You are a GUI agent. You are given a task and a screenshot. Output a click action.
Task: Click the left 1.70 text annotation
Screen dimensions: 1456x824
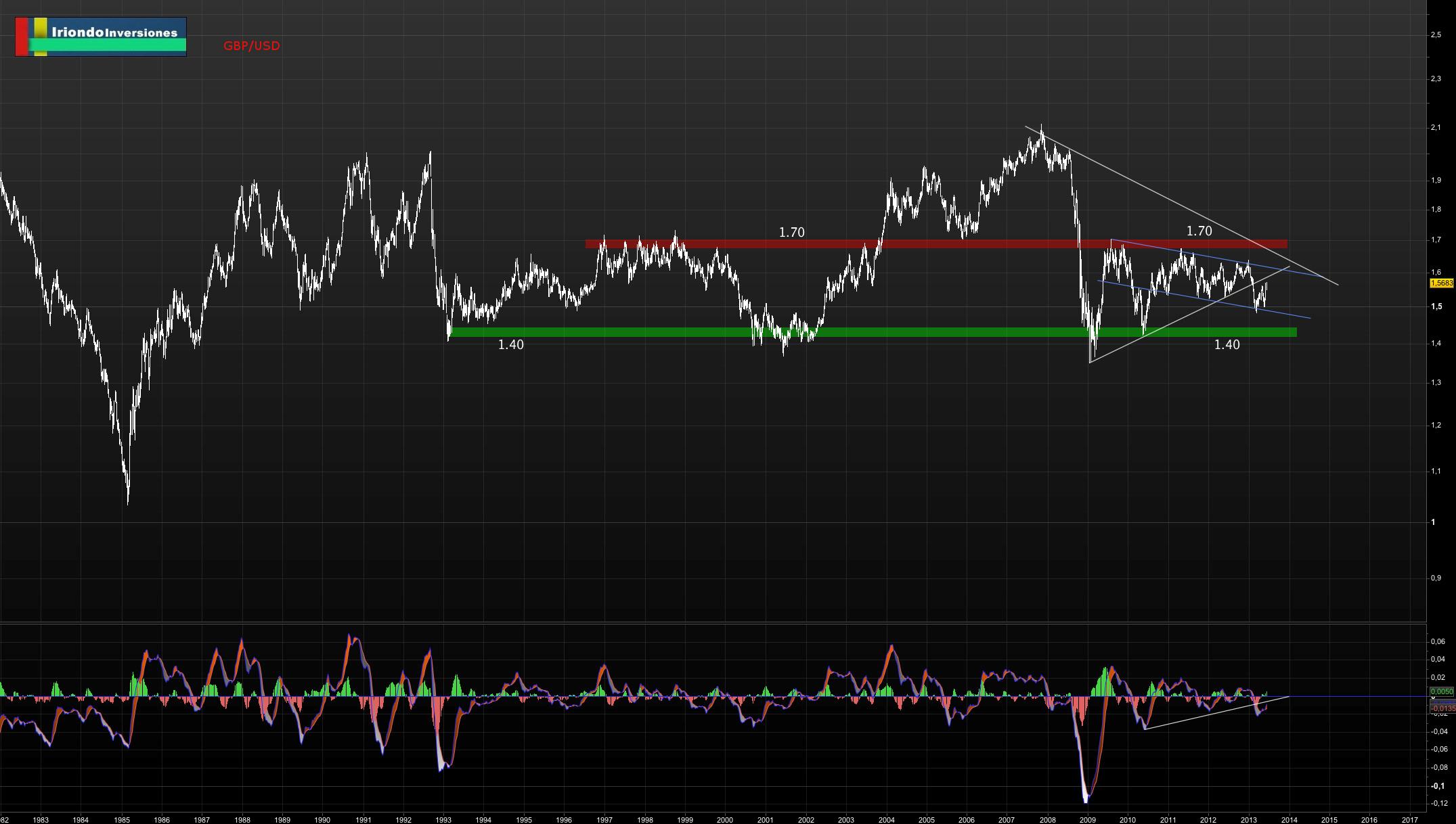point(791,232)
